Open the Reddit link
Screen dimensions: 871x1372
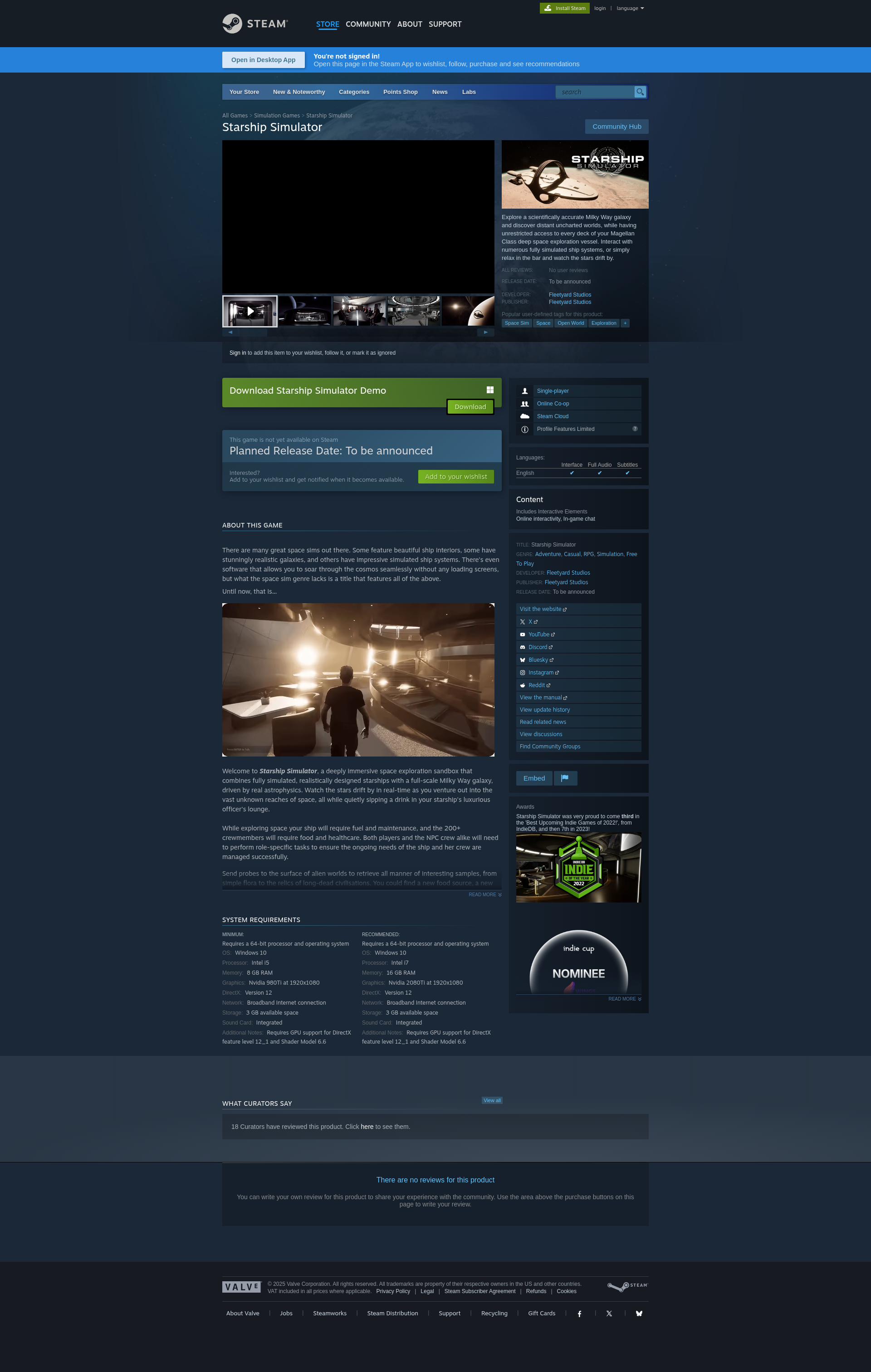578,685
